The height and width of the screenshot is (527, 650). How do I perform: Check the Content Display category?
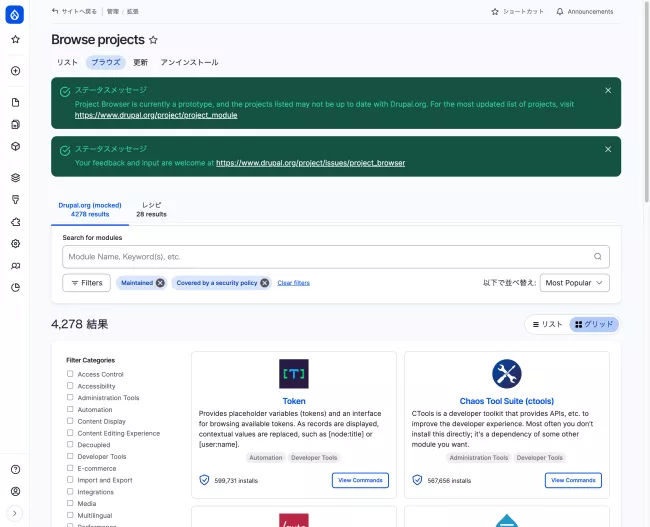pos(70,421)
